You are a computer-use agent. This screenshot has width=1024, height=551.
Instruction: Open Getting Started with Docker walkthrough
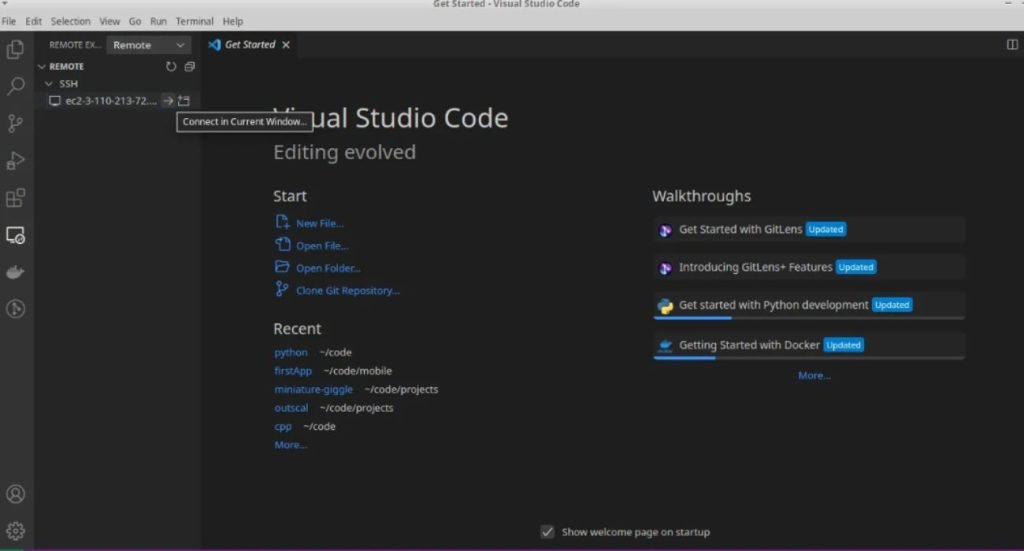pyautogui.click(x=809, y=345)
